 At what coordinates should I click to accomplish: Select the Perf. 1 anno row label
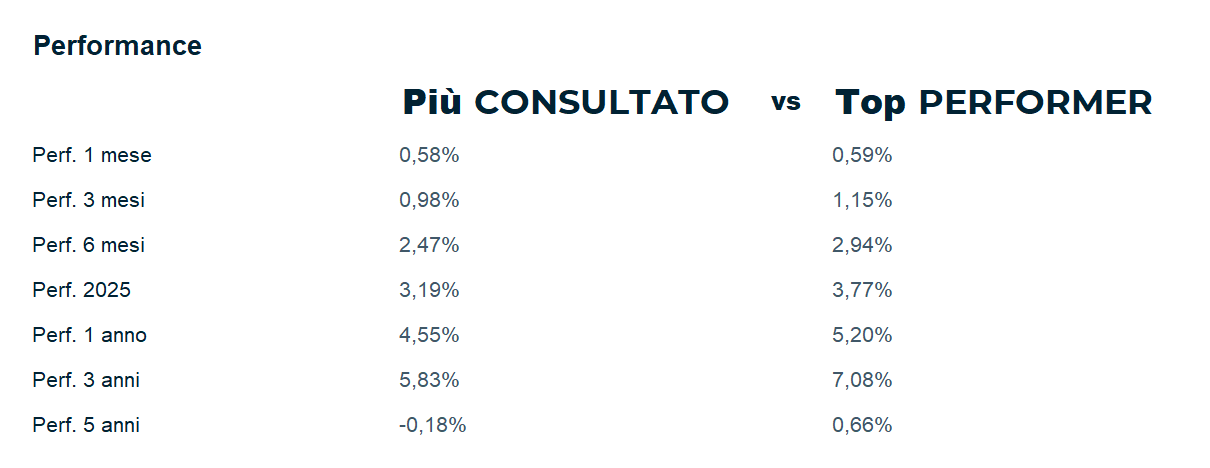89,335
